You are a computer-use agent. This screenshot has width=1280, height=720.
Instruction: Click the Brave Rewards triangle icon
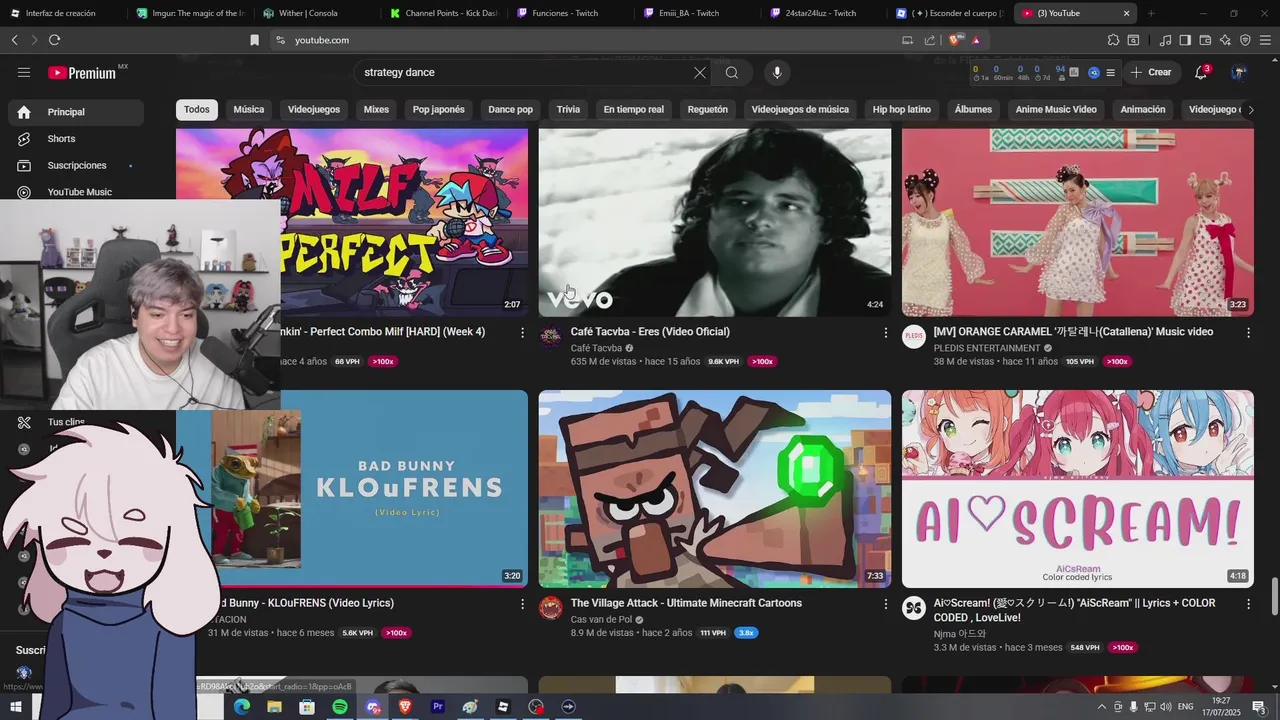click(x=975, y=40)
